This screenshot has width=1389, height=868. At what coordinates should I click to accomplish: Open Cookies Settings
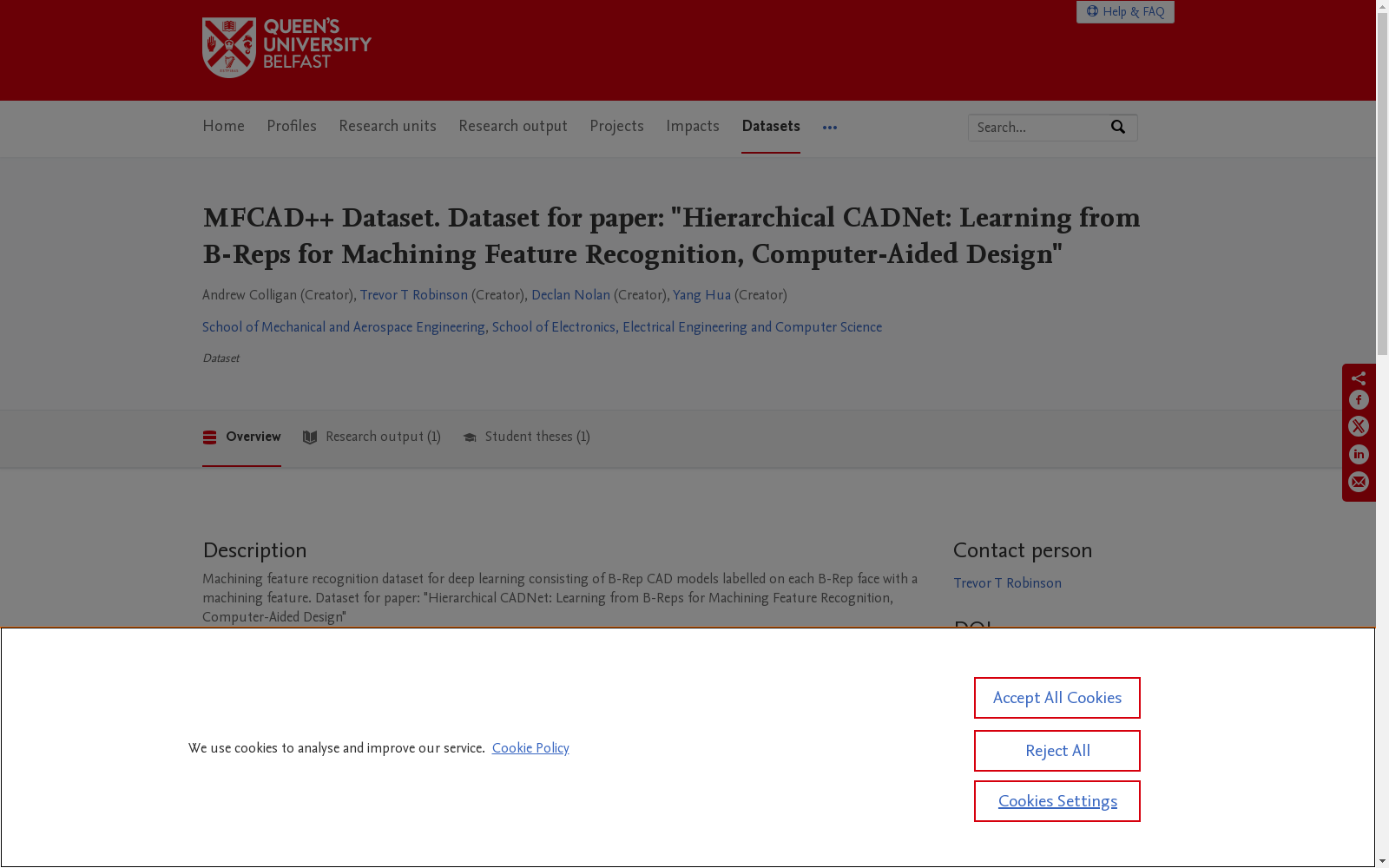click(1057, 801)
